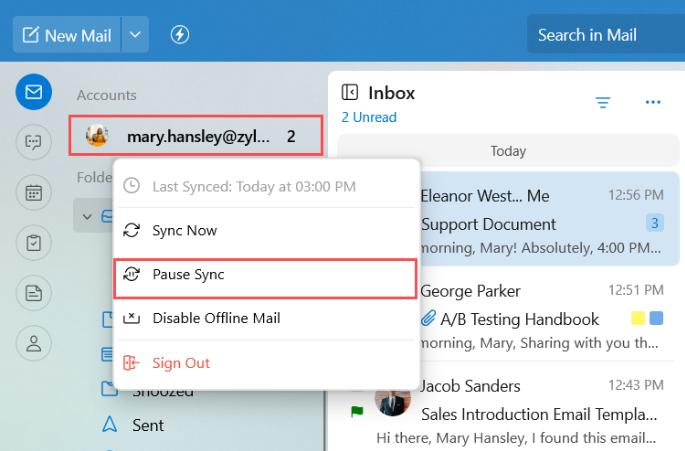The width and height of the screenshot is (685, 451).
Task: Open the chat icon in sidebar
Action: [x=34, y=142]
